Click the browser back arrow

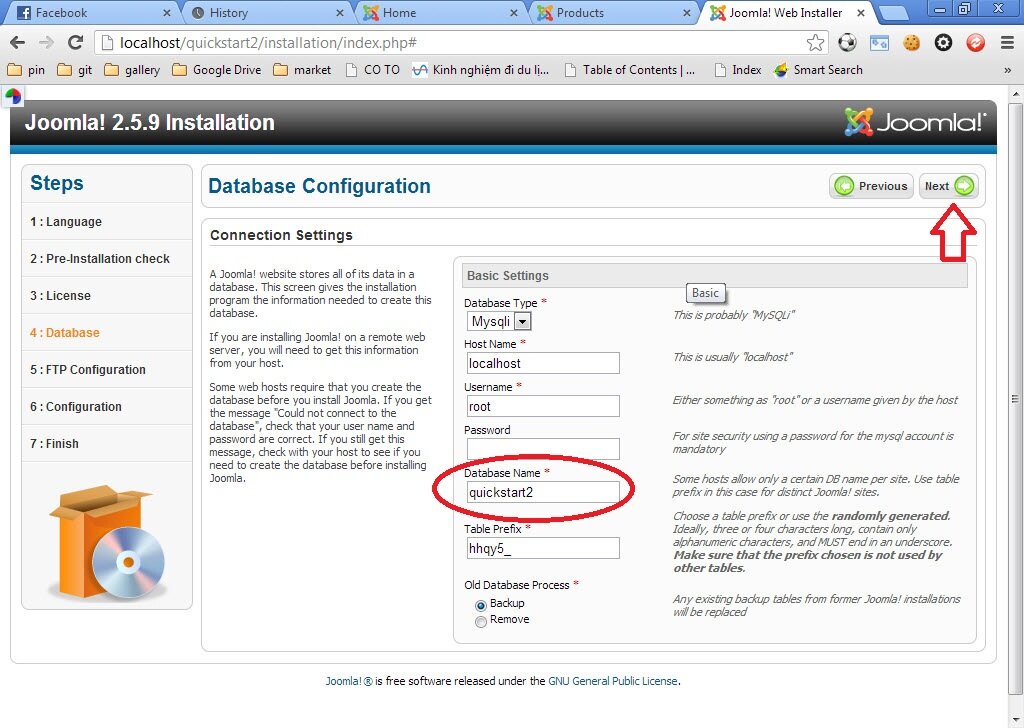[17, 43]
